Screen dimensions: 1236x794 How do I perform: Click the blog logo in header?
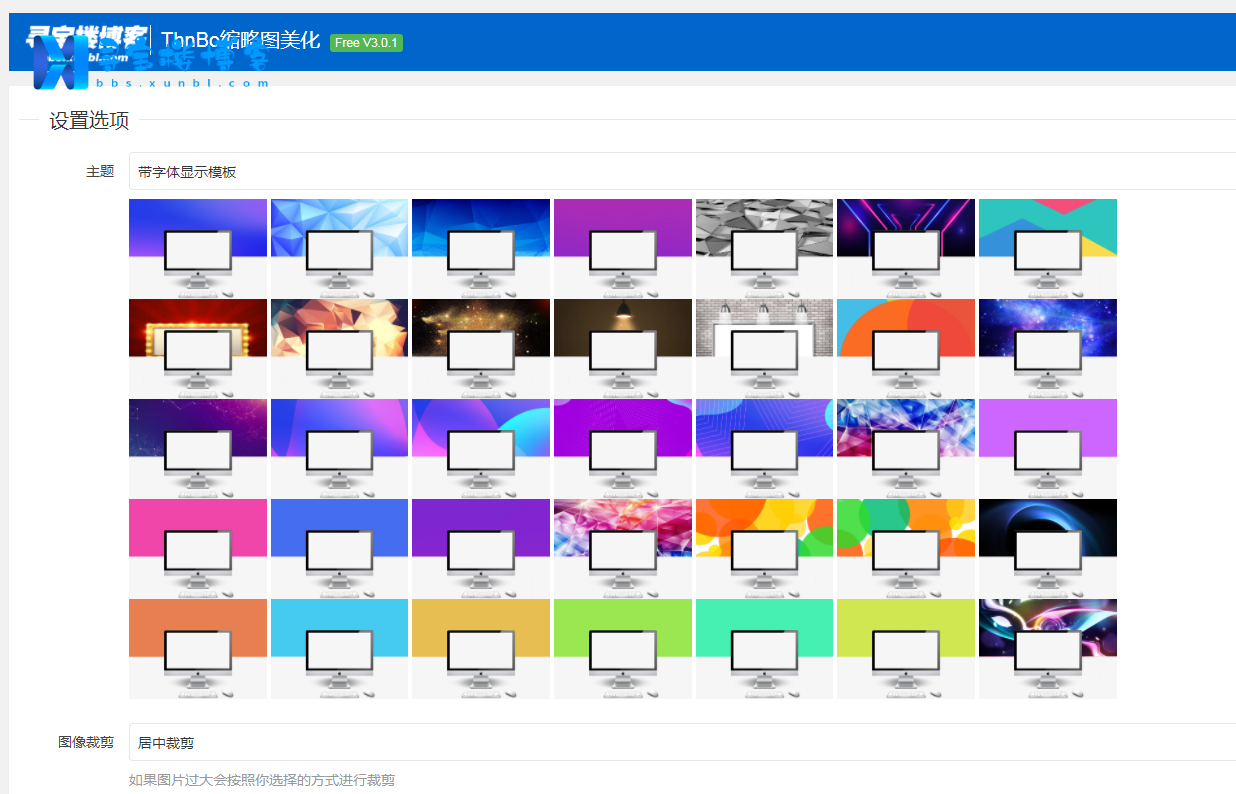click(x=88, y=45)
